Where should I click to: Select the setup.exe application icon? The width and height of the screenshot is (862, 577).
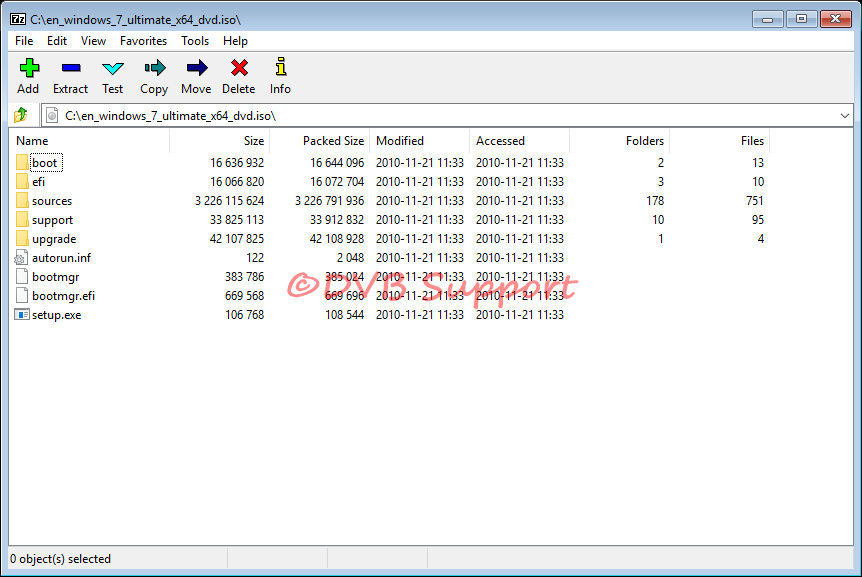click(22, 314)
